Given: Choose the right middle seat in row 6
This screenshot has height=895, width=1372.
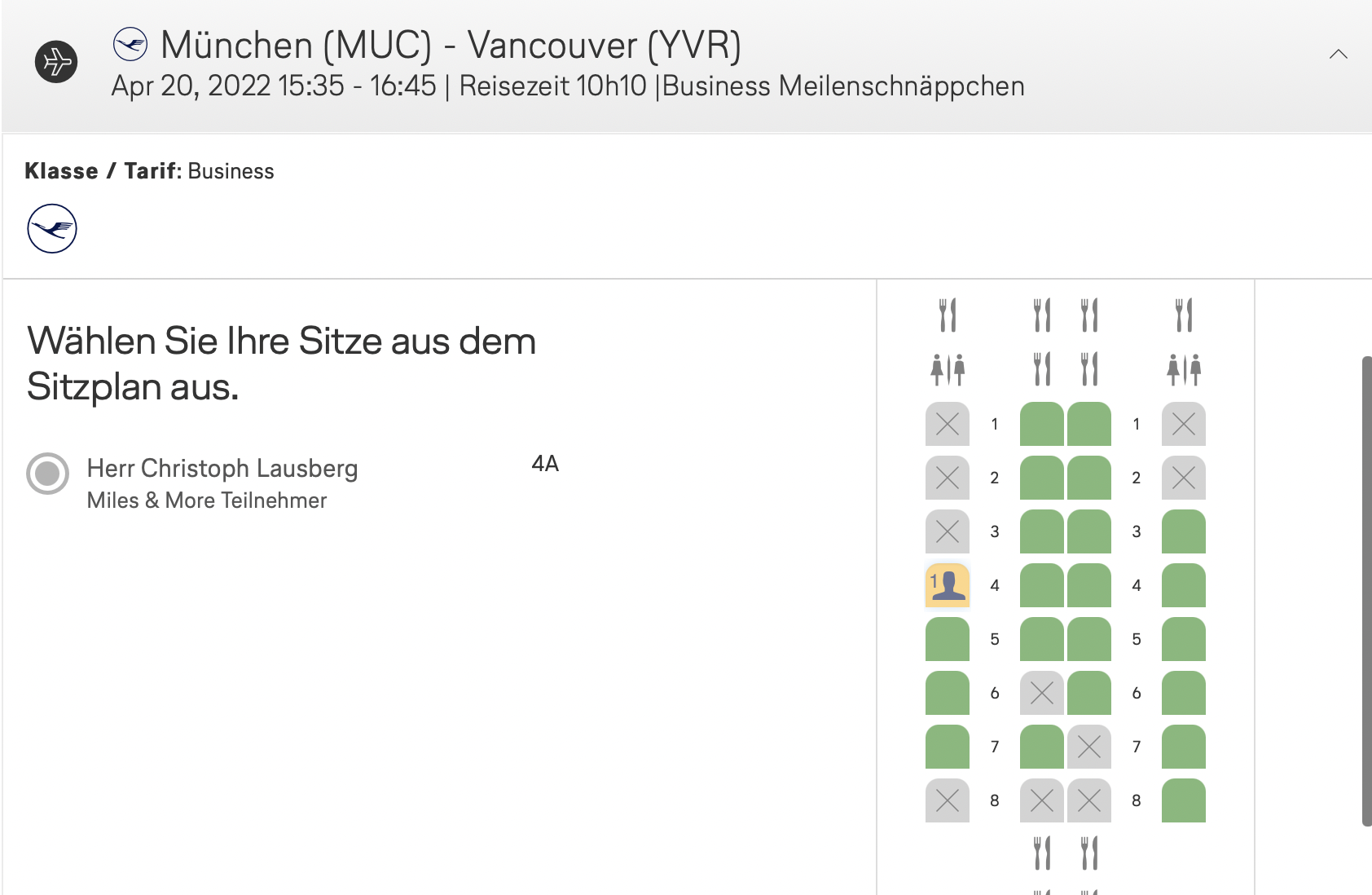Looking at the screenshot, I should click(1089, 693).
